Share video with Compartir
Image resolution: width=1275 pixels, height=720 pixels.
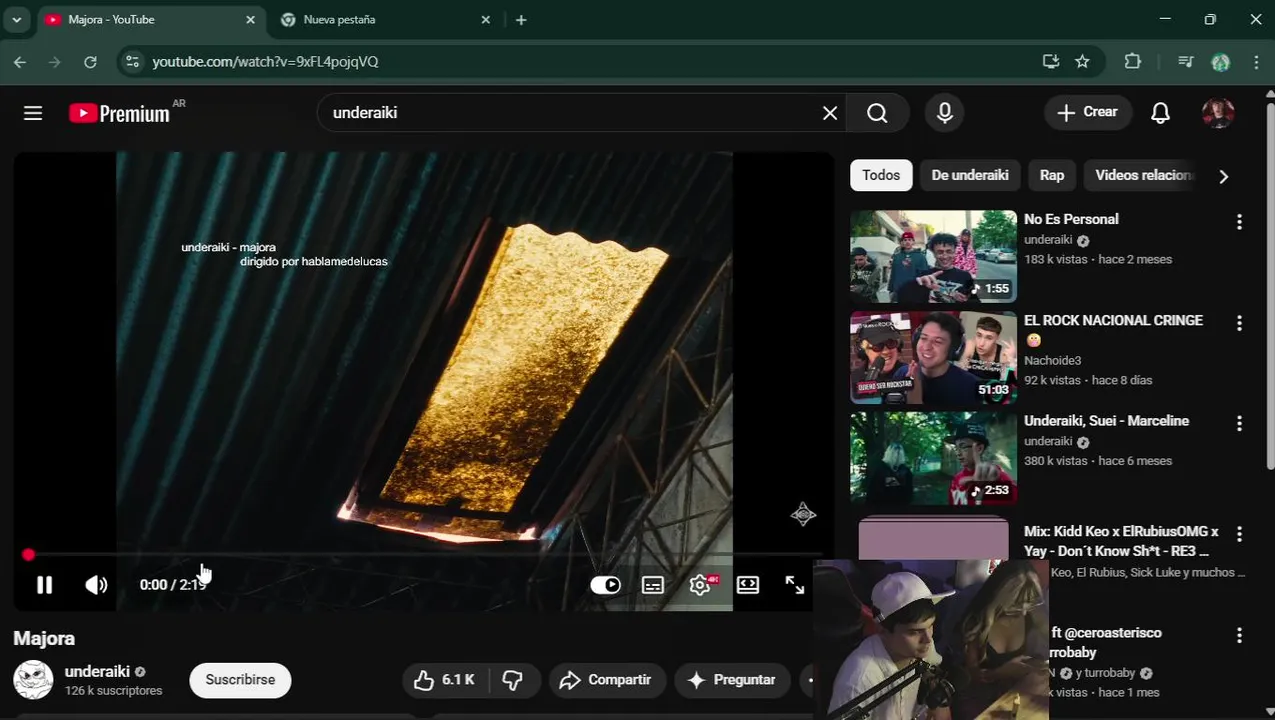pos(606,680)
